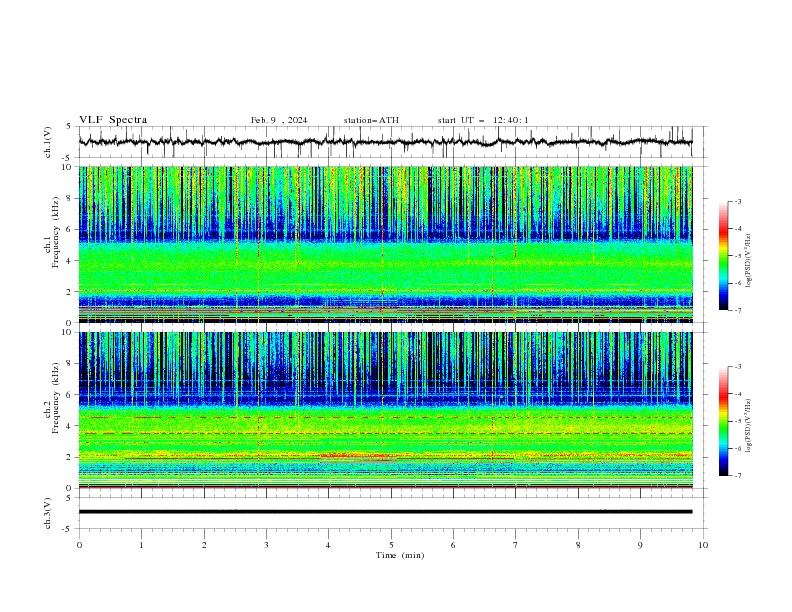Click the "VLF Spectra" plot title
Viewport: 792px width, 612px height.
113,120
